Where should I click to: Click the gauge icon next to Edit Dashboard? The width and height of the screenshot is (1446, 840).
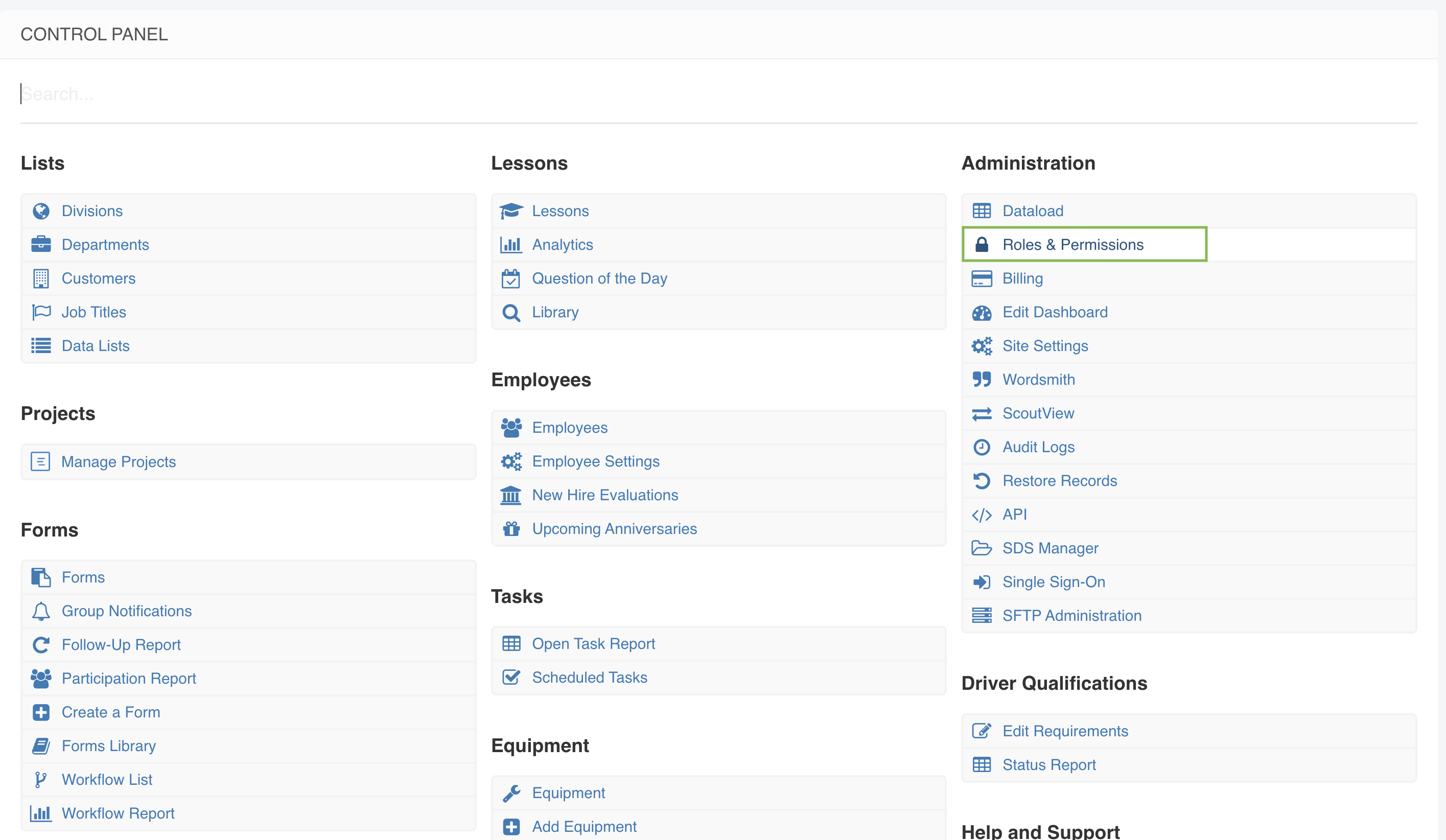tap(982, 313)
